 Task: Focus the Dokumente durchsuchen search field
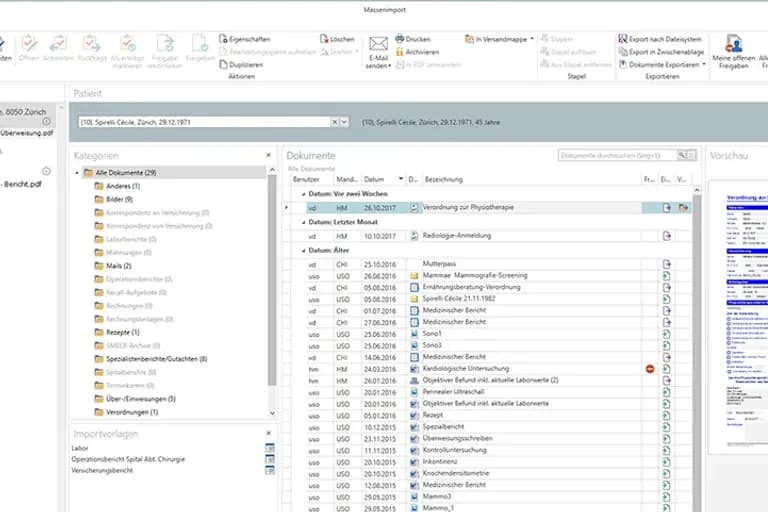[x=617, y=155]
